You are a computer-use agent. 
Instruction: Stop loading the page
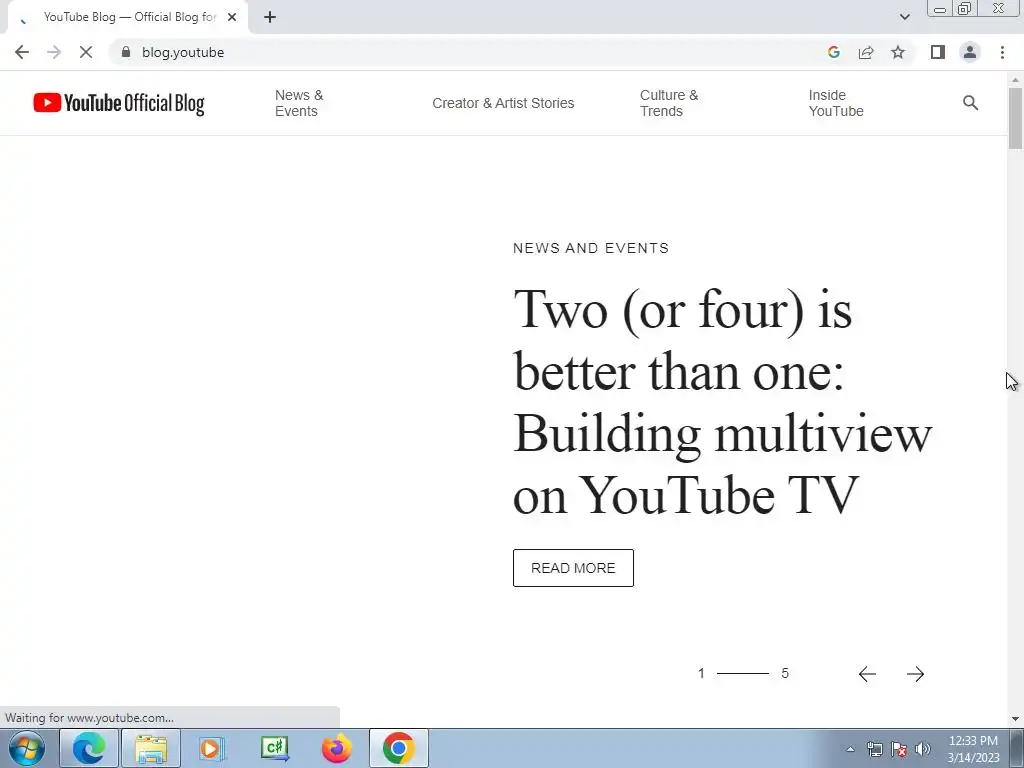point(86,52)
